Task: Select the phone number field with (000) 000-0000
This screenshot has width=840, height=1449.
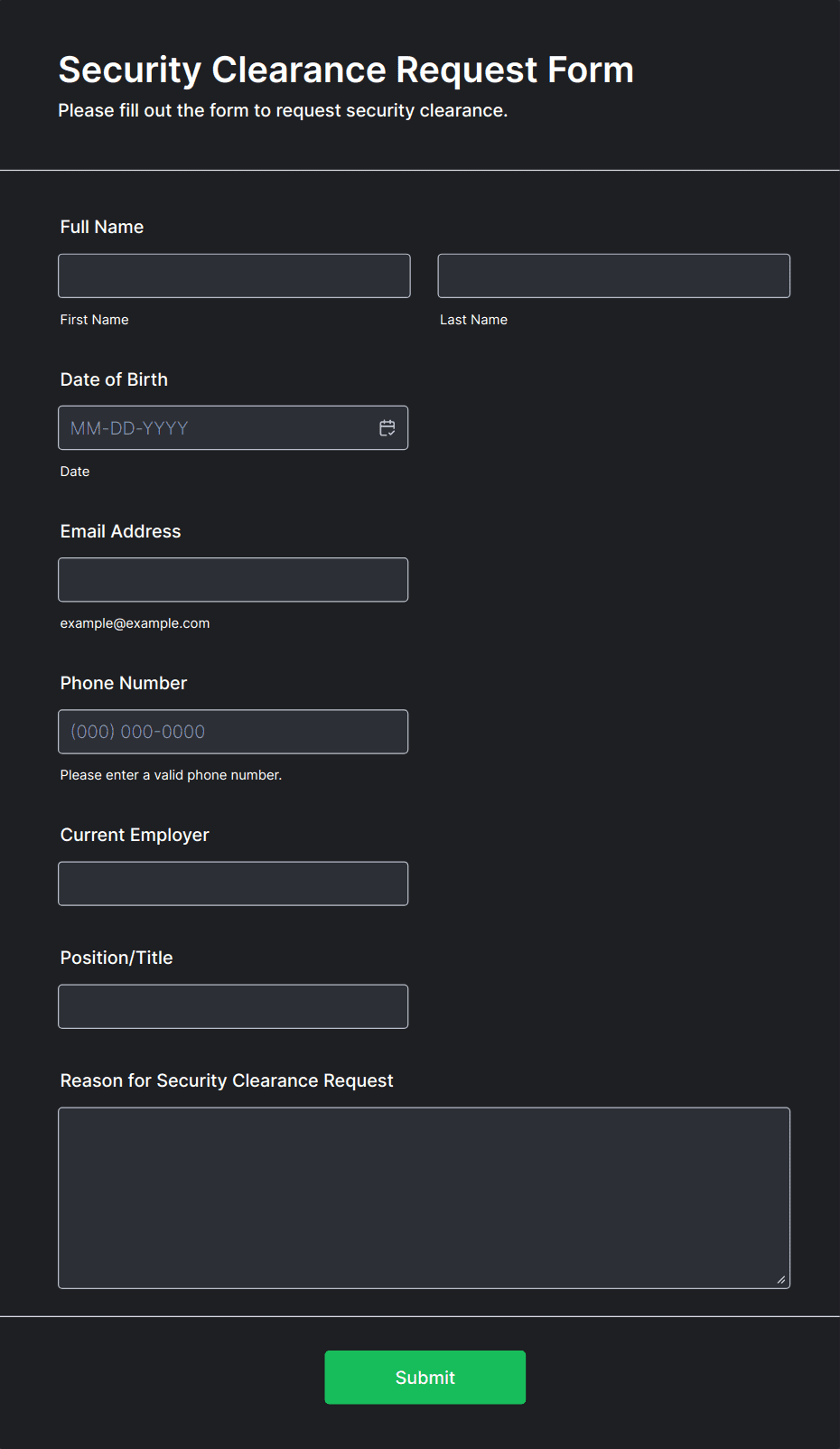Action: 233,732
